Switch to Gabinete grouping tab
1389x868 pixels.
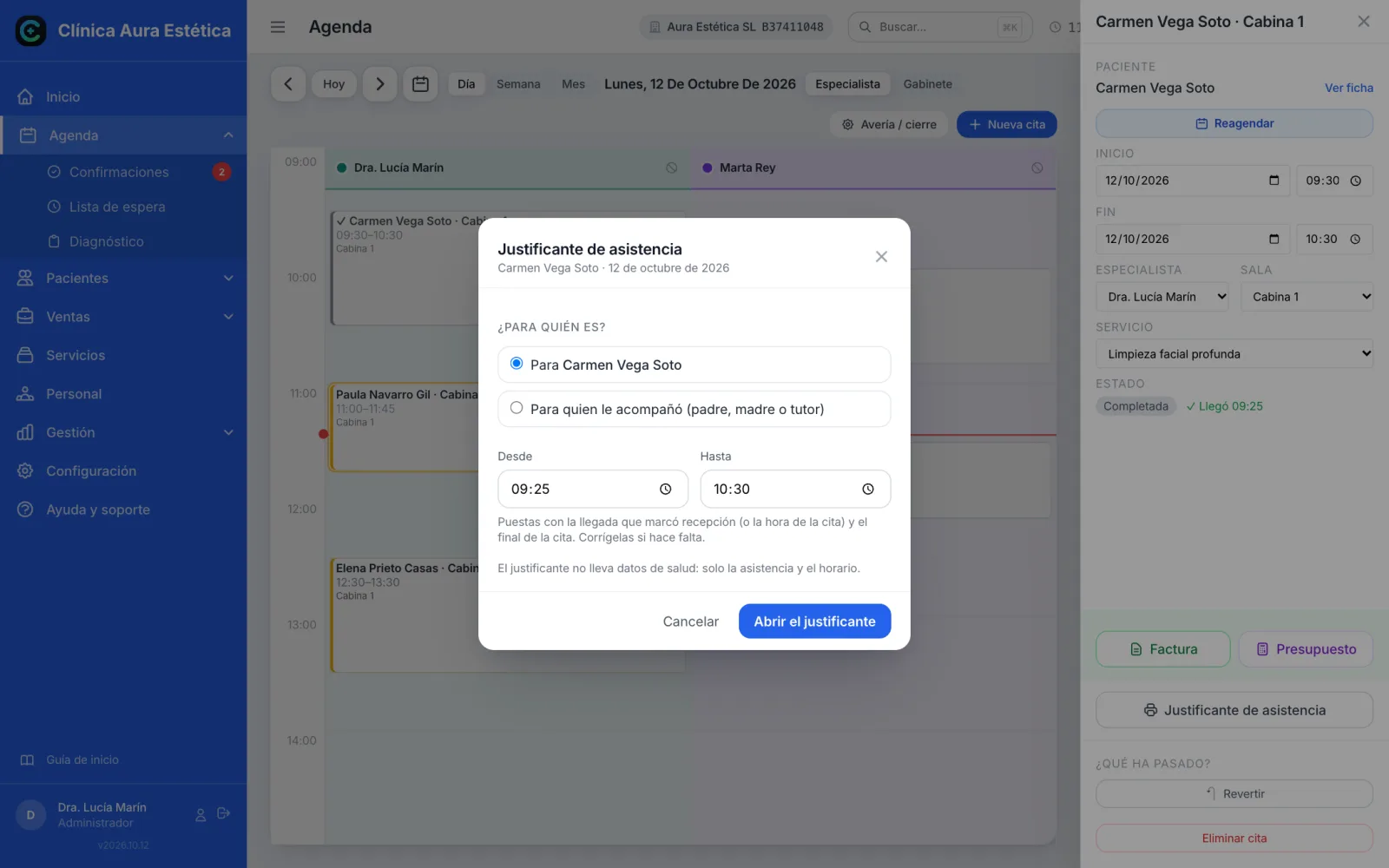click(927, 84)
